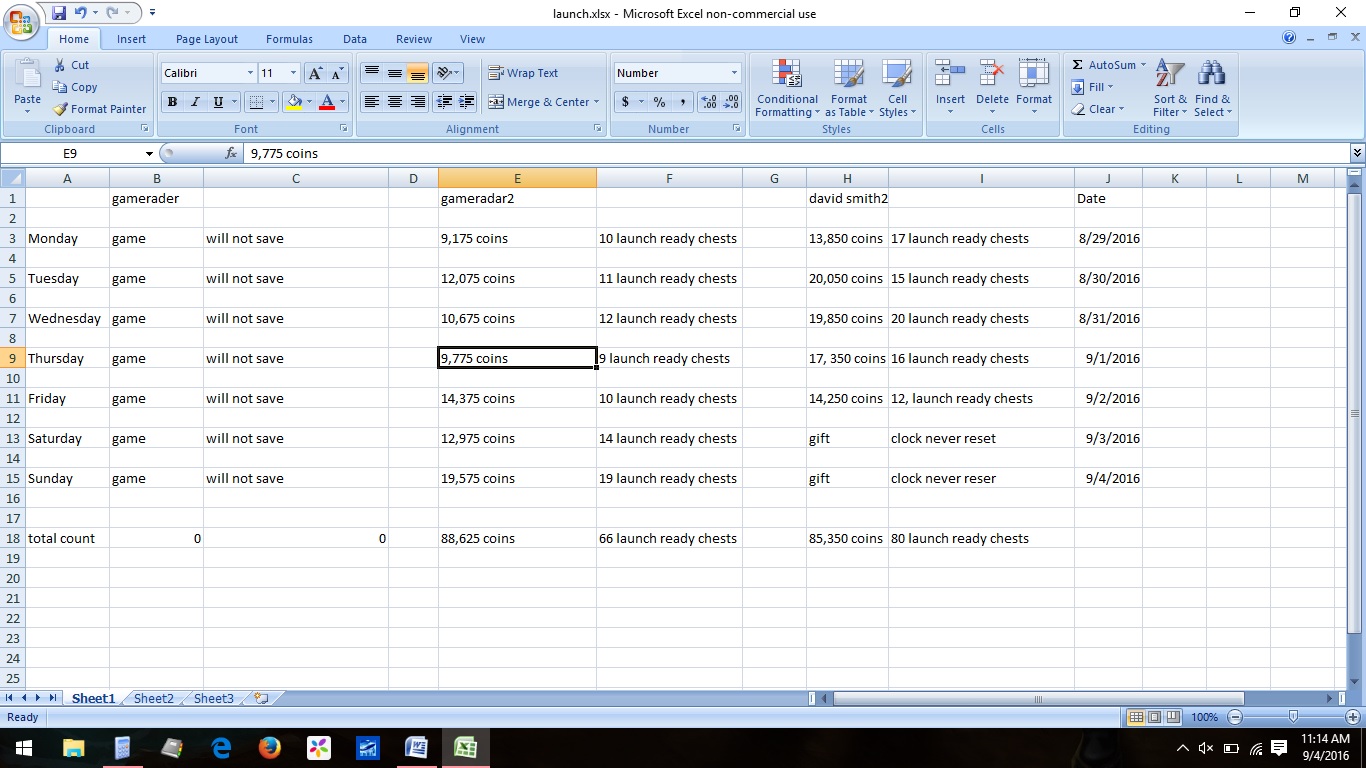Click row 18 header
This screenshot has width=1366, height=768.
coord(13,538)
